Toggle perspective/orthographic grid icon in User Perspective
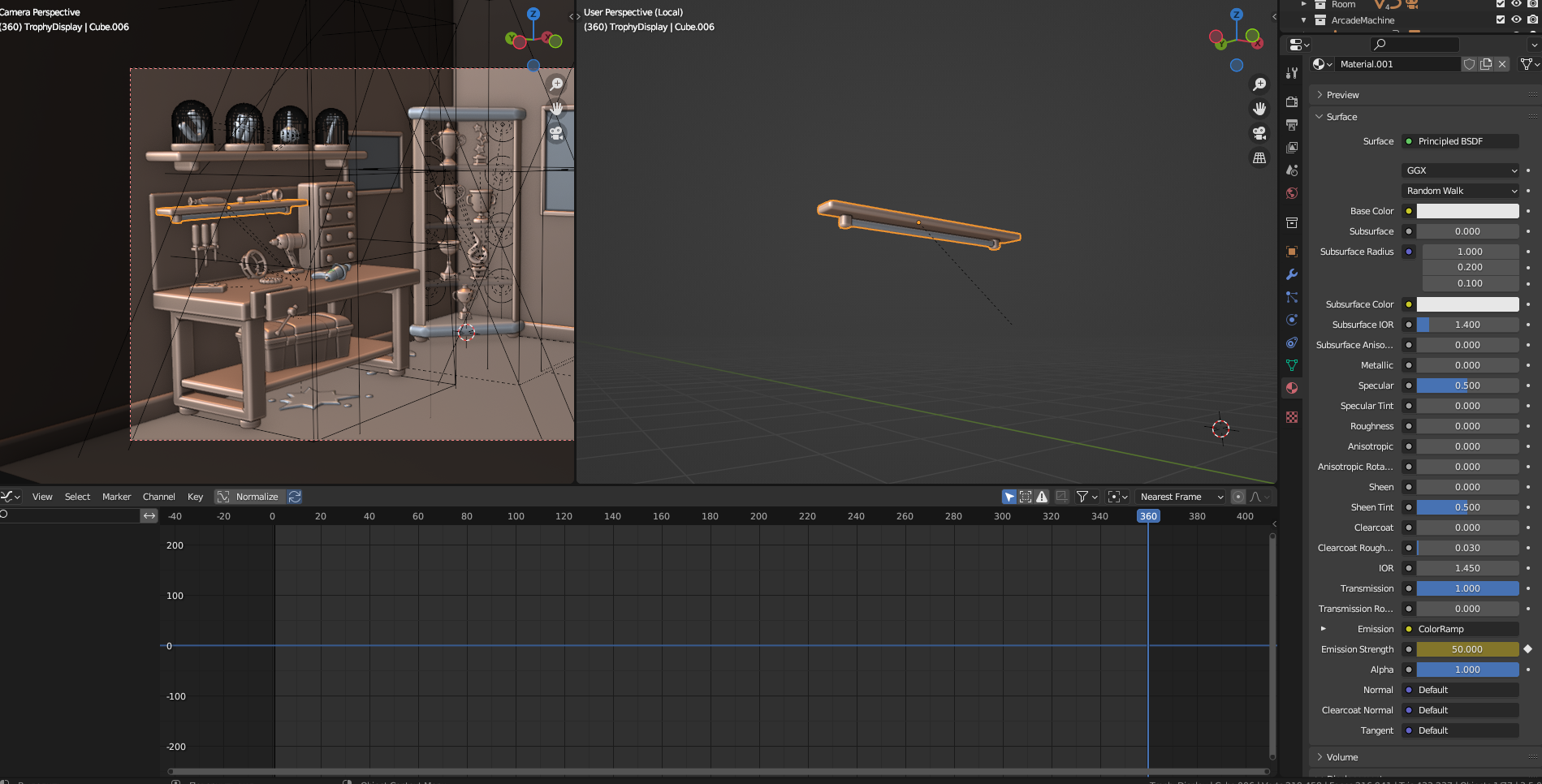Image resolution: width=1542 pixels, height=784 pixels. (x=1259, y=158)
